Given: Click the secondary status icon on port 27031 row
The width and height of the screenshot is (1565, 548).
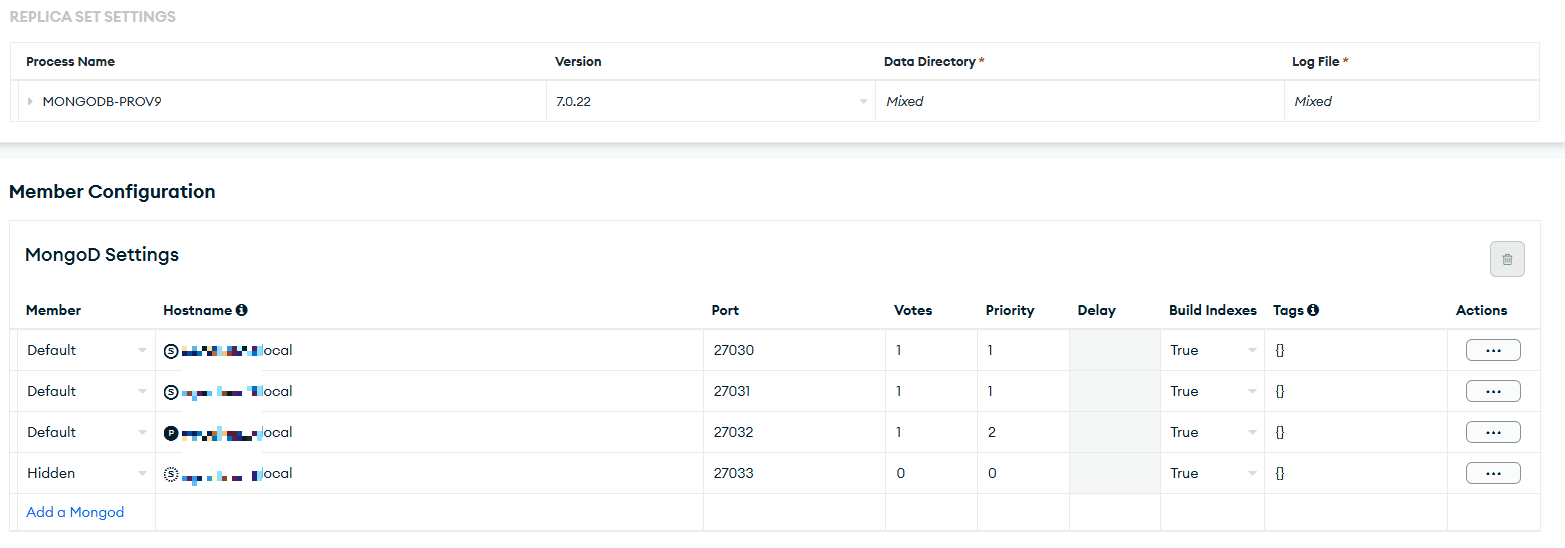Looking at the screenshot, I should click(171, 392).
